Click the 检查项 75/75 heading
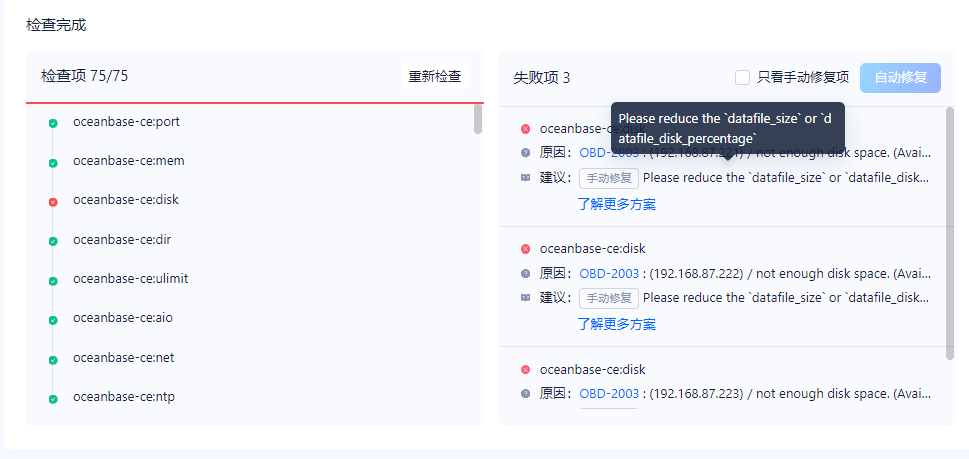This screenshot has height=459, width=969. (85, 76)
